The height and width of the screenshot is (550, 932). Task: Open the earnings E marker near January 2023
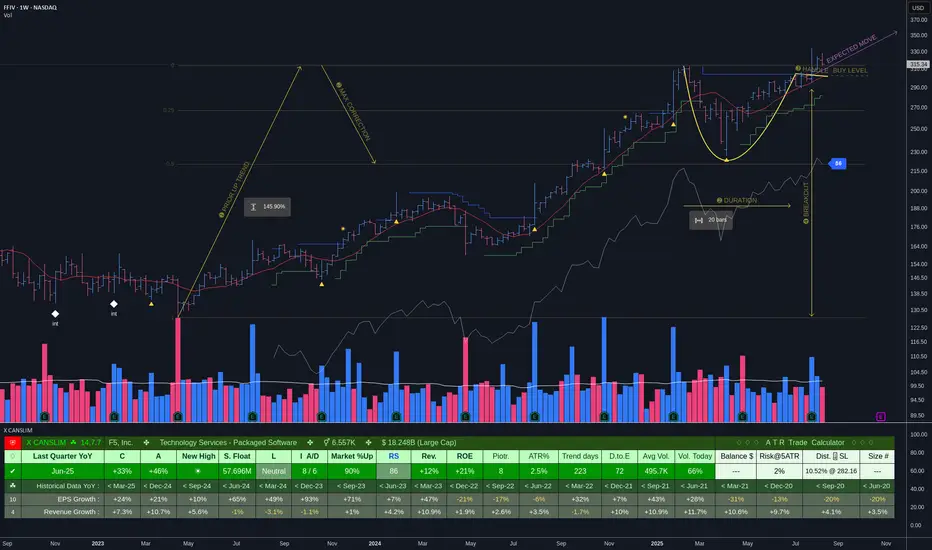[x=113, y=417]
